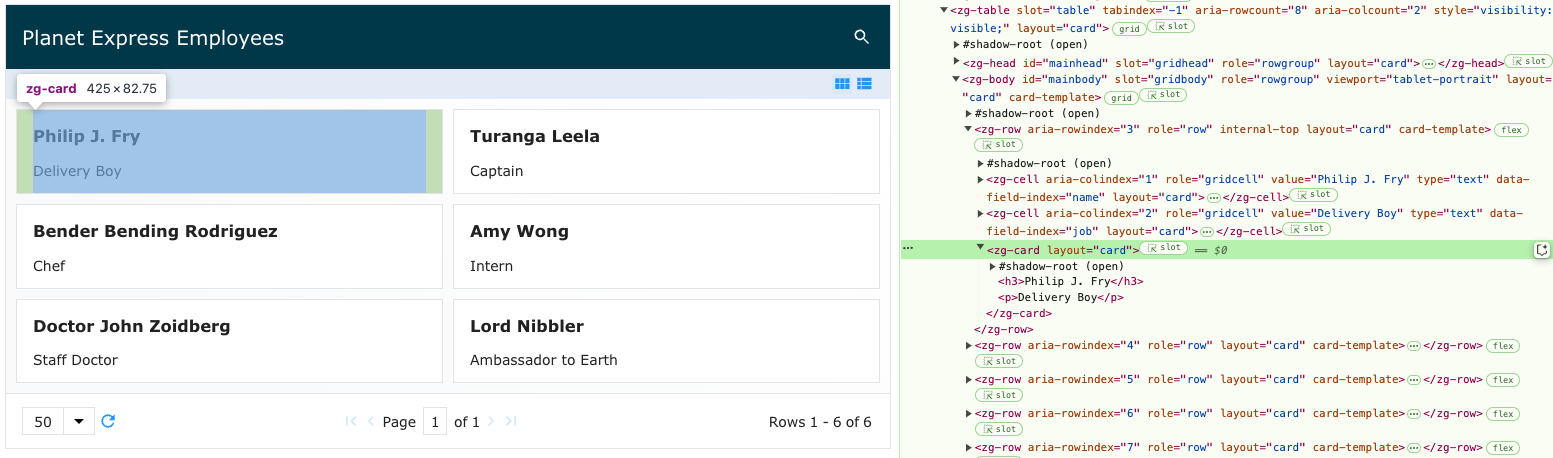Screen dimensions: 1553x458
Task: Reveal slot badge on zg-table element
Action: click(x=1173, y=28)
